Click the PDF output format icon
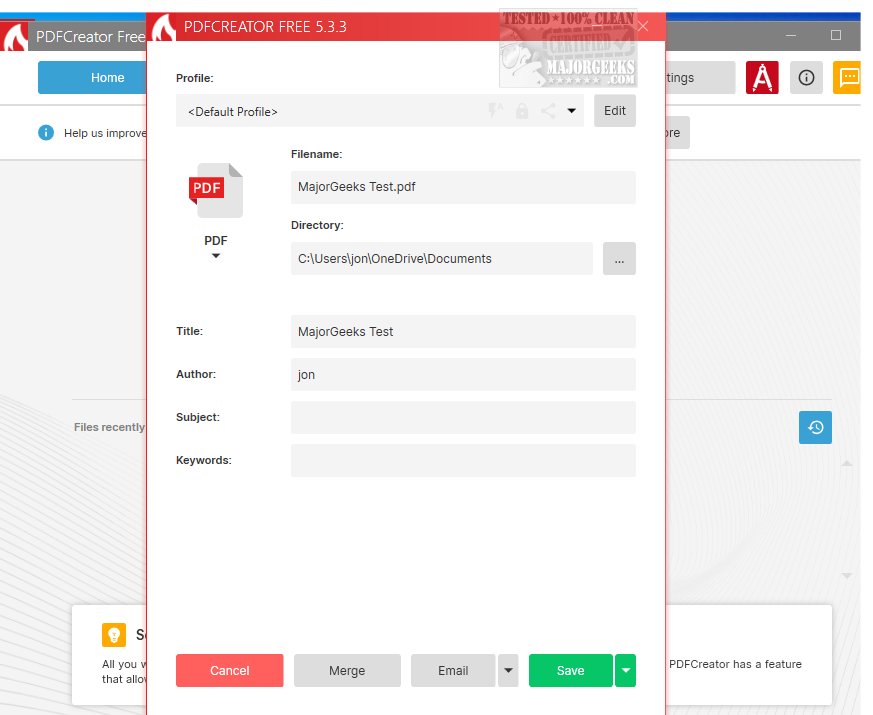This screenshot has height=715, width=873. tap(216, 190)
